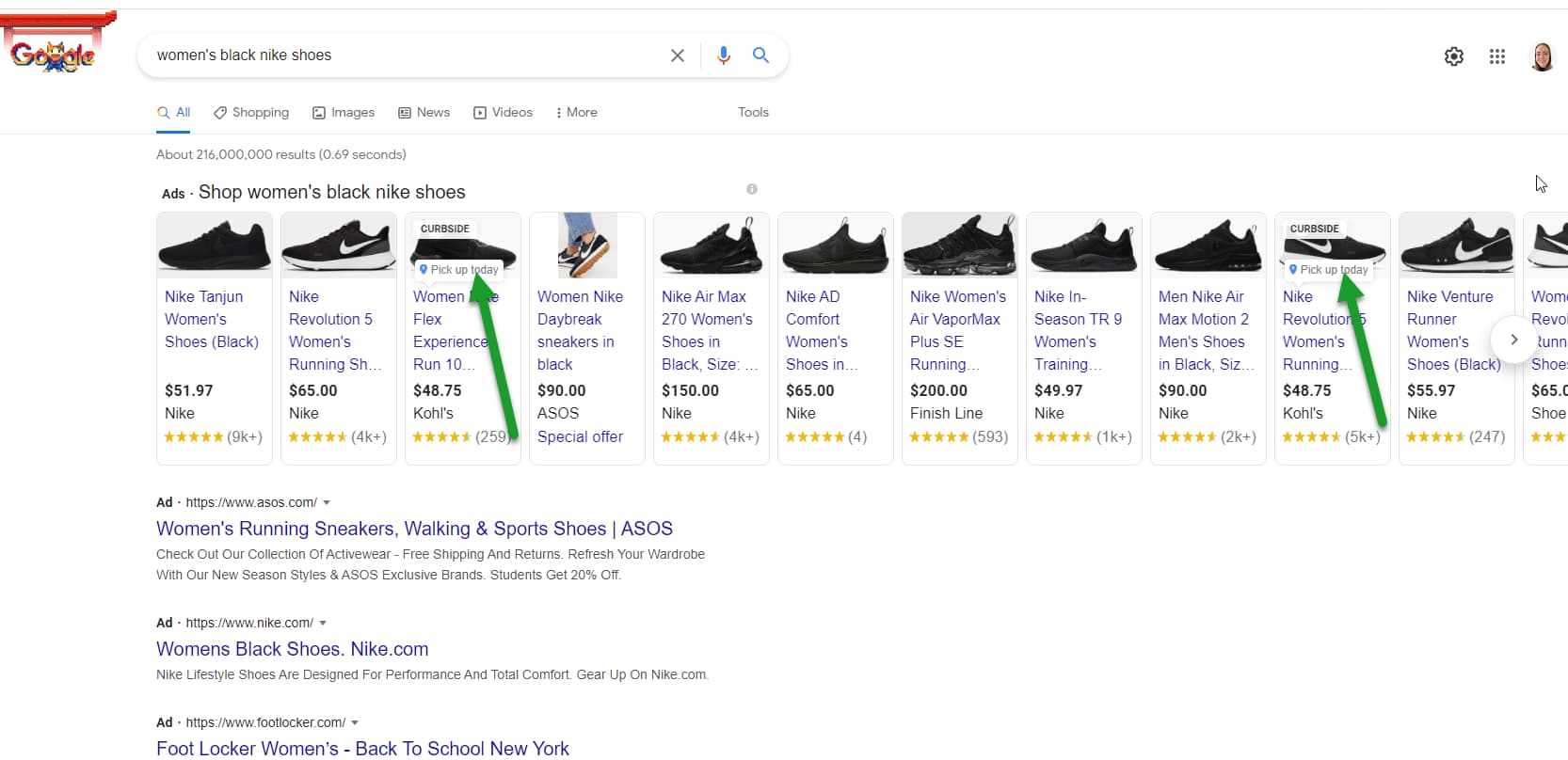The width and height of the screenshot is (1568, 760).
Task: Open the Women Nike Daybreak sneakers image
Action: click(x=587, y=245)
